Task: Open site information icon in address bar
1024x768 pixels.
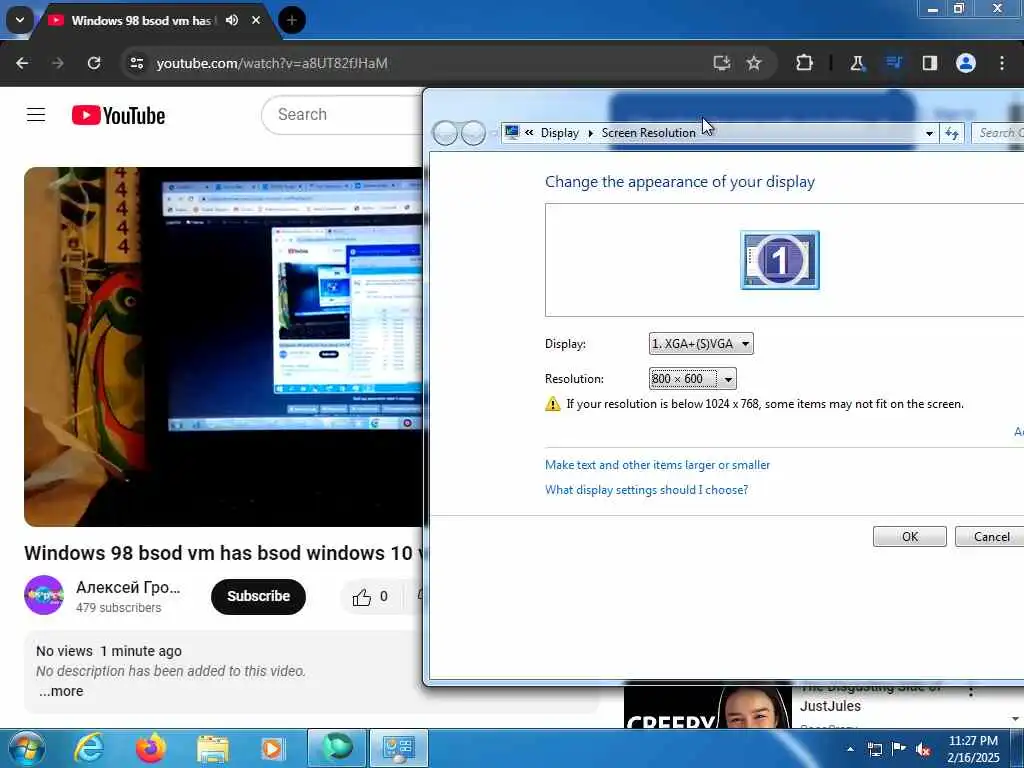Action: tap(136, 63)
